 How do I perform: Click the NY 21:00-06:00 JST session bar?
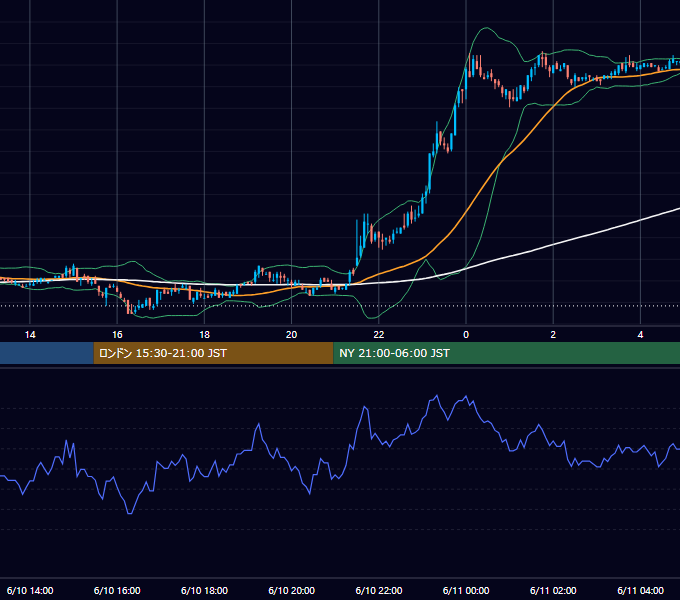[x=507, y=353]
